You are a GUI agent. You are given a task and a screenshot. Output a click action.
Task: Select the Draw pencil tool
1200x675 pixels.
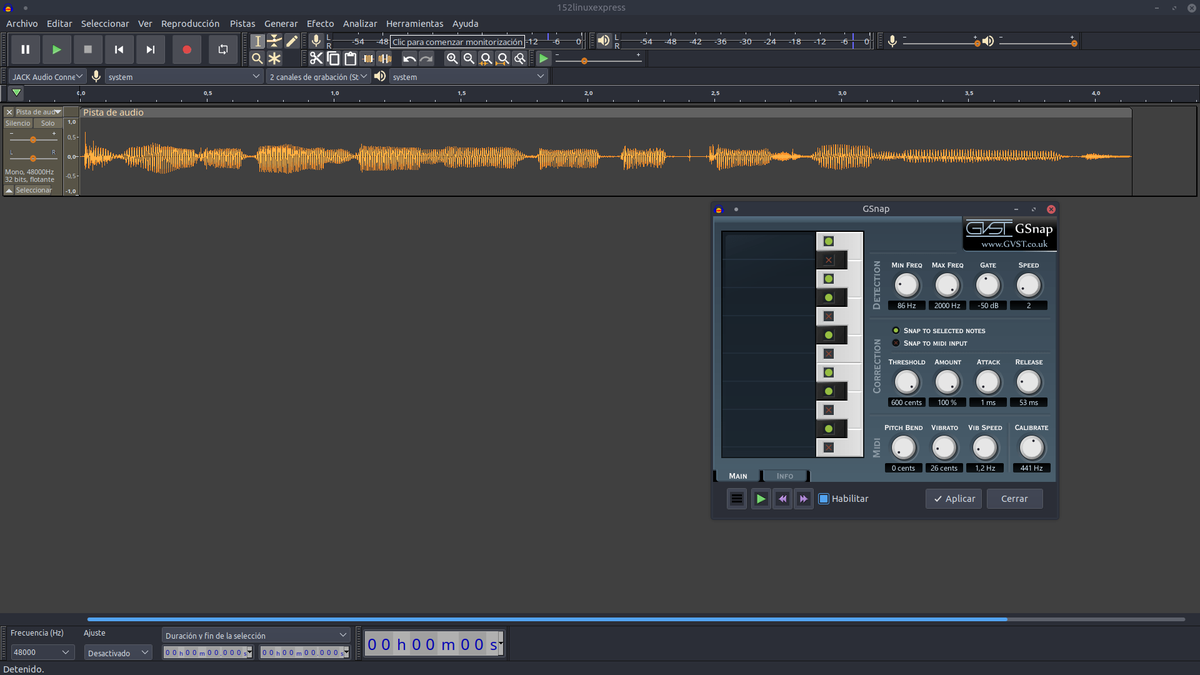click(x=291, y=41)
